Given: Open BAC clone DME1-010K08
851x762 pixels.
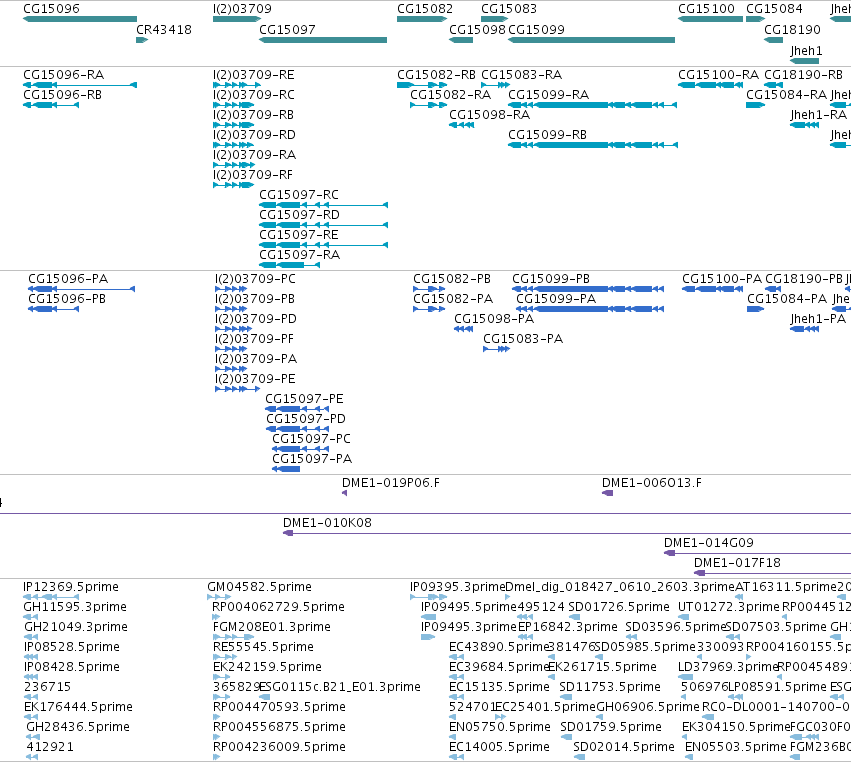Looking at the screenshot, I should (327, 523).
